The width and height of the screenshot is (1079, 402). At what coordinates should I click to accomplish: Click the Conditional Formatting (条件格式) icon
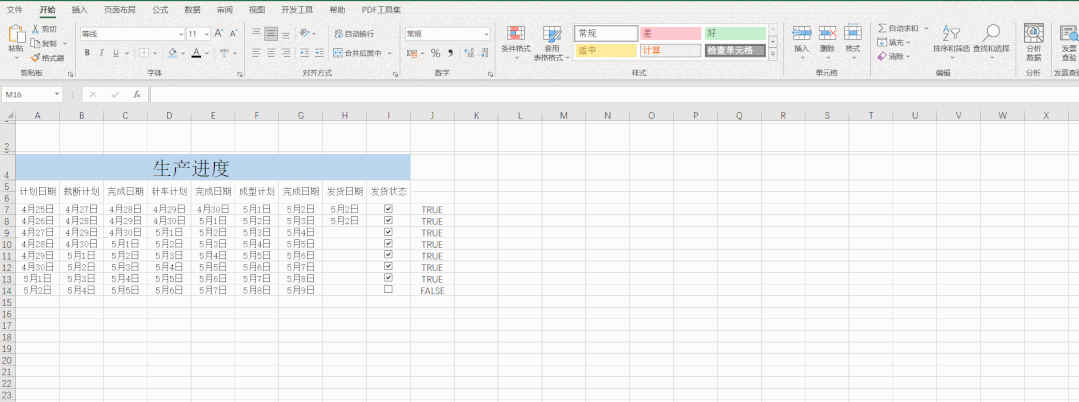[x=516, y=34]
